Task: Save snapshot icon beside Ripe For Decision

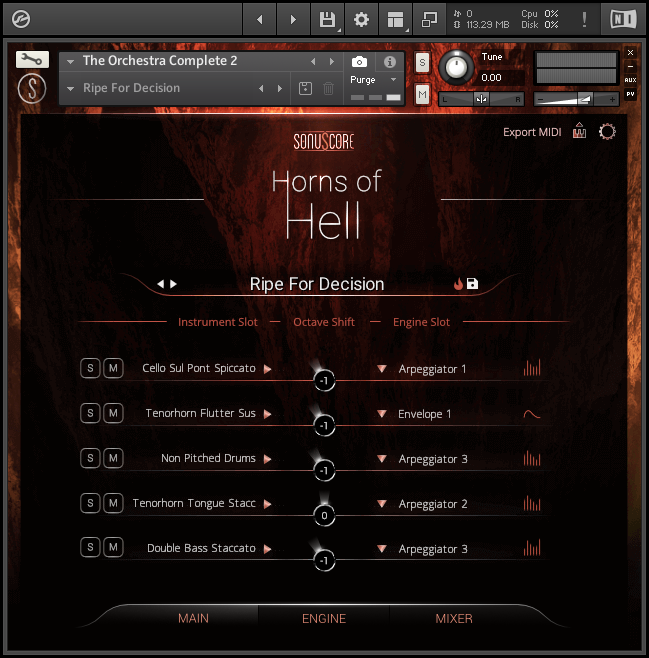Action: [x=305, y=89]
